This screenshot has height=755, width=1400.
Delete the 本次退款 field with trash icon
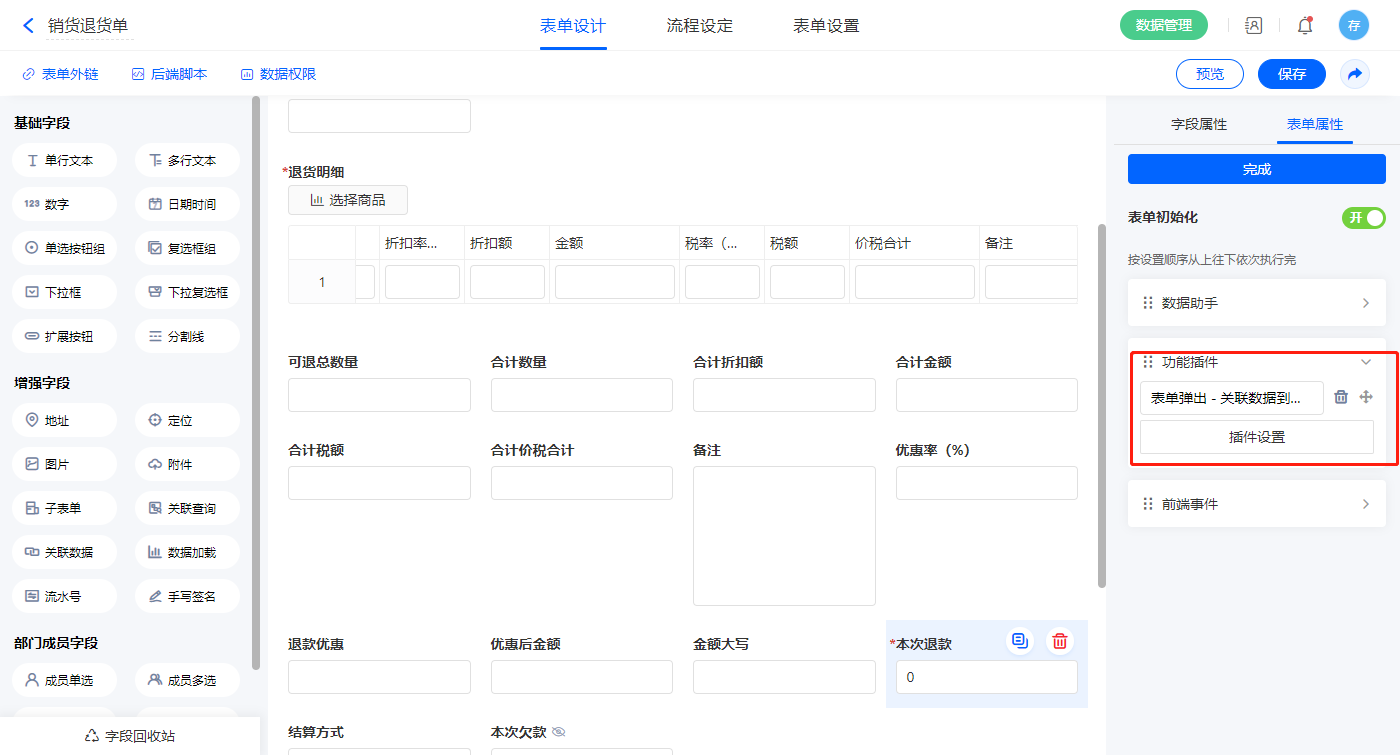[x=1060, y=641]
